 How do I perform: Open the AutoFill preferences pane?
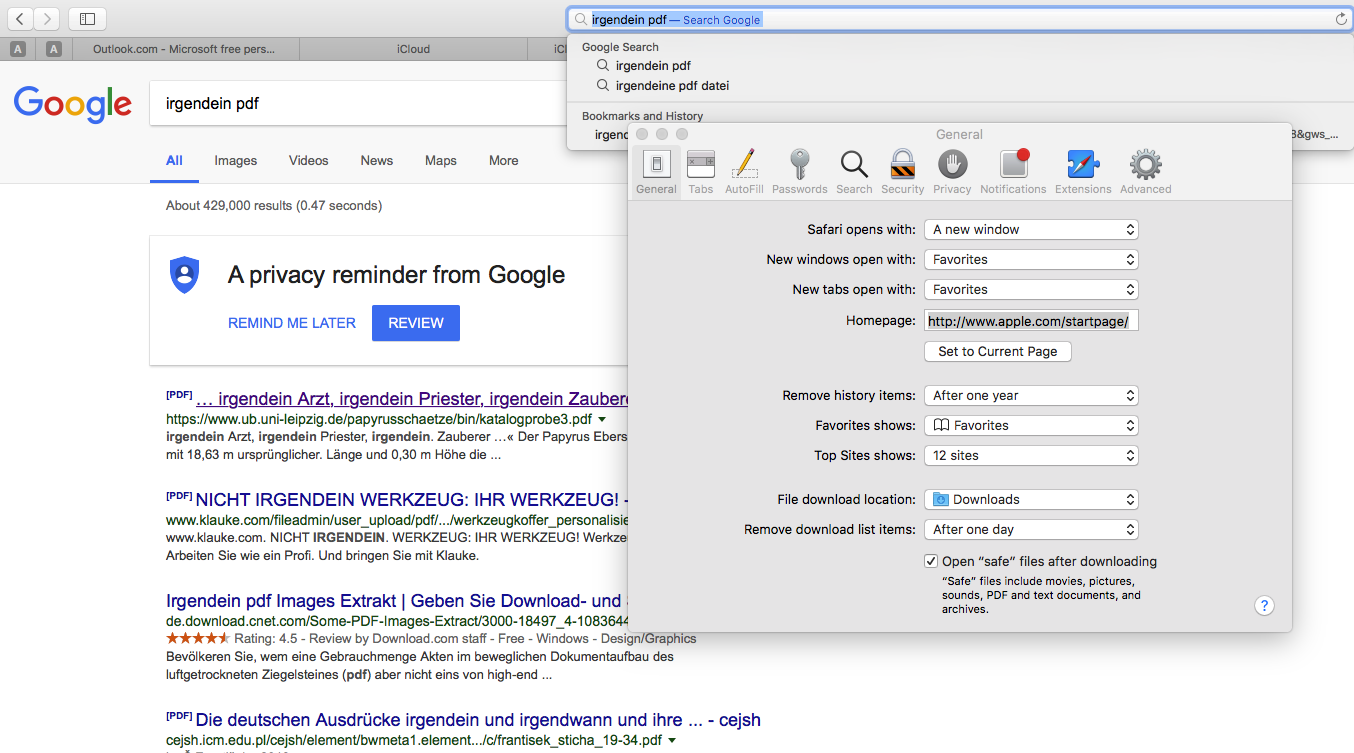click(x=744, y=172)
